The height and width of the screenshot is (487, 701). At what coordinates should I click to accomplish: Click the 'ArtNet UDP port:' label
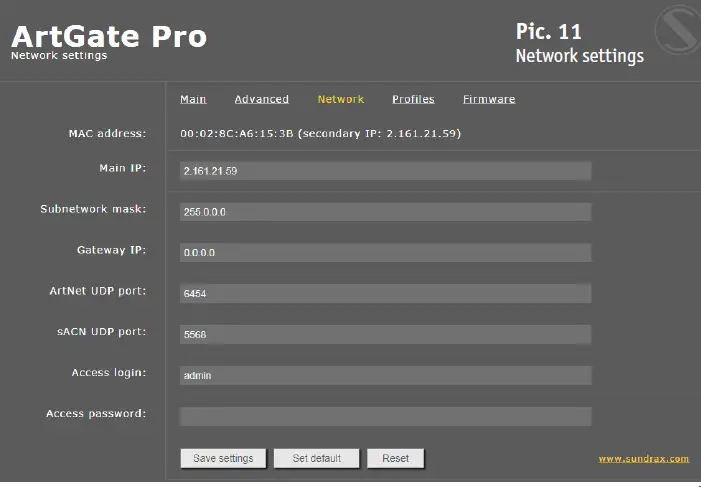pos(97,291)
